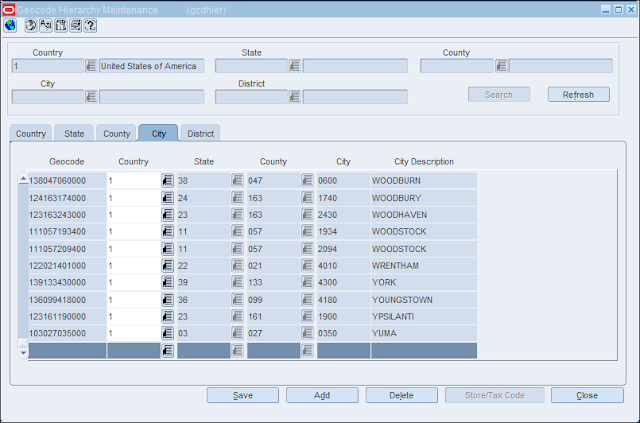The image size is (640, 423).
Task: Save the geocode changes
Action: pos(243,395)
